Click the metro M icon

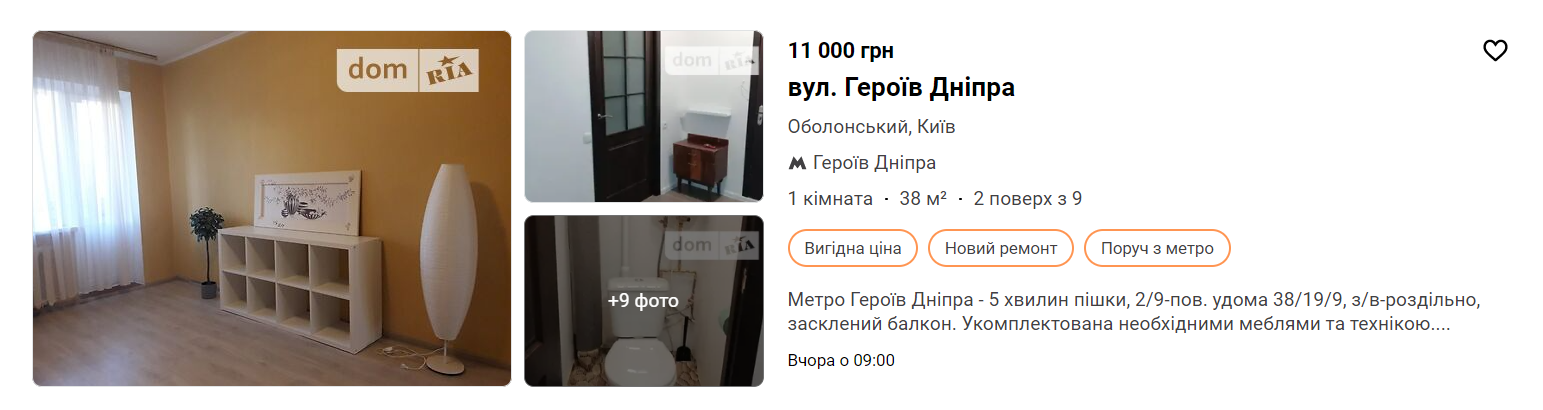(797, 163)
